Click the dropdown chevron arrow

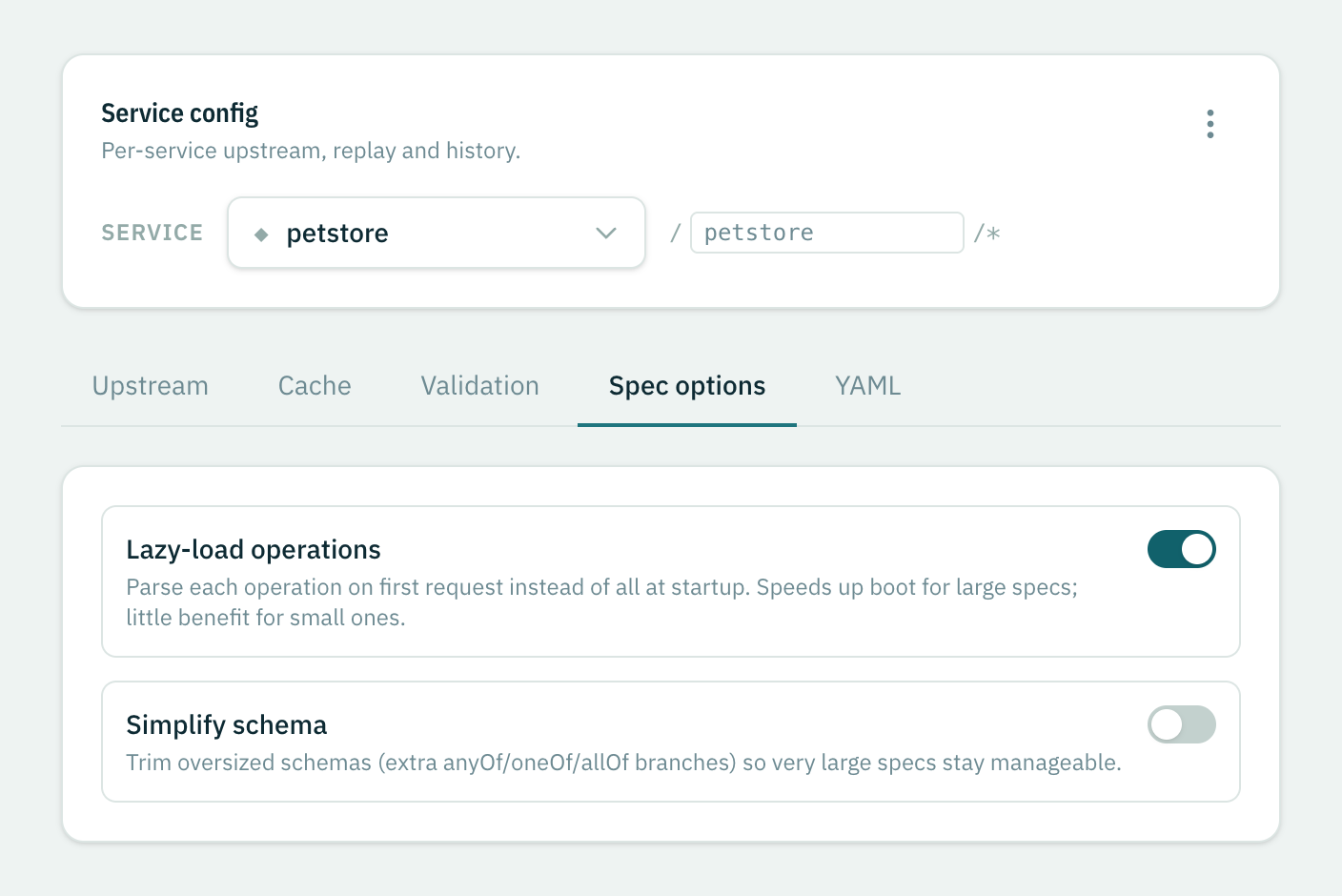pyautogui.click(x=606, y=234)
